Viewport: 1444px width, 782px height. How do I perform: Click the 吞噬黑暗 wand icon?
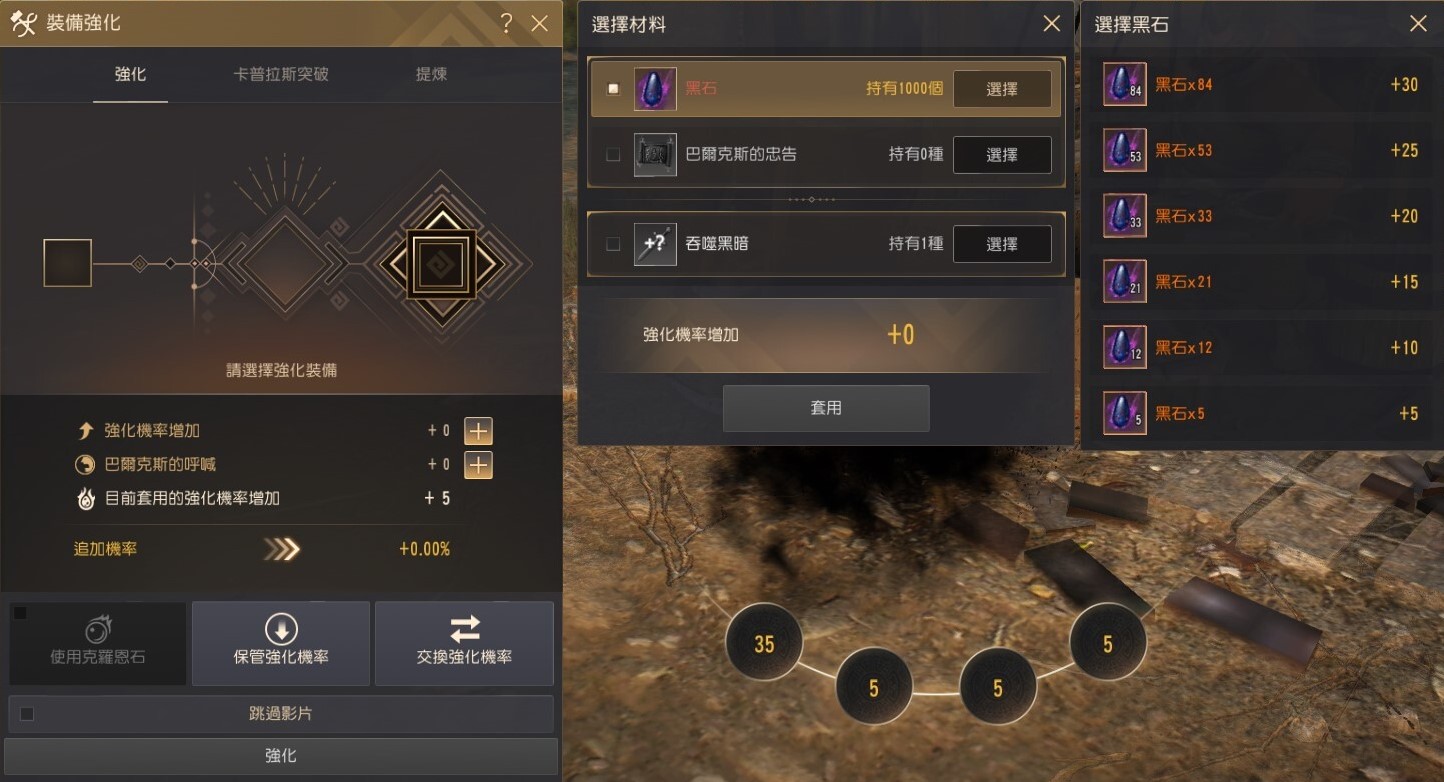(x=655, y=244)
